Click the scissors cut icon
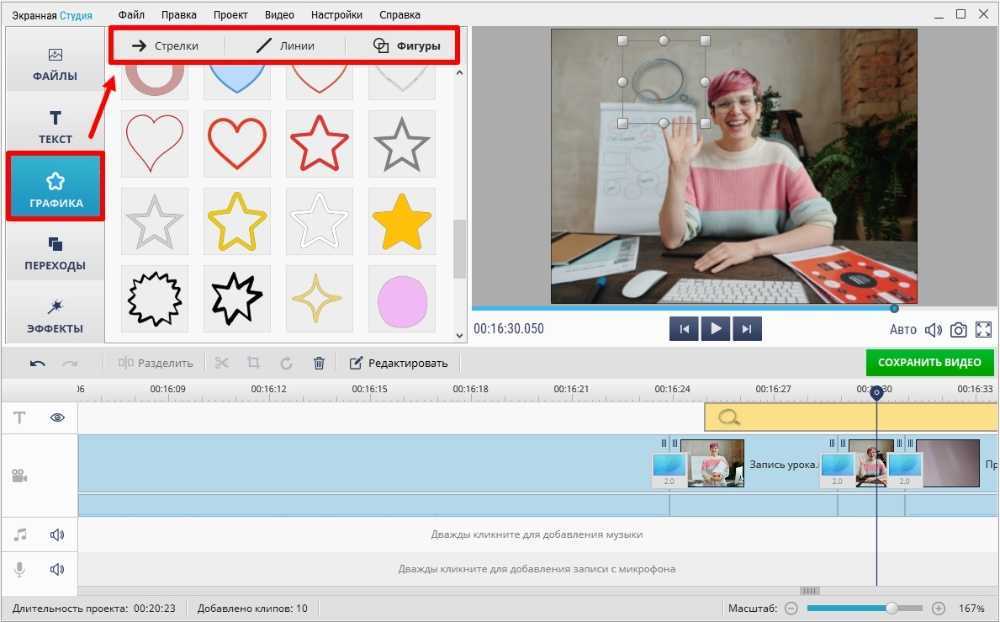 (222, 363)
